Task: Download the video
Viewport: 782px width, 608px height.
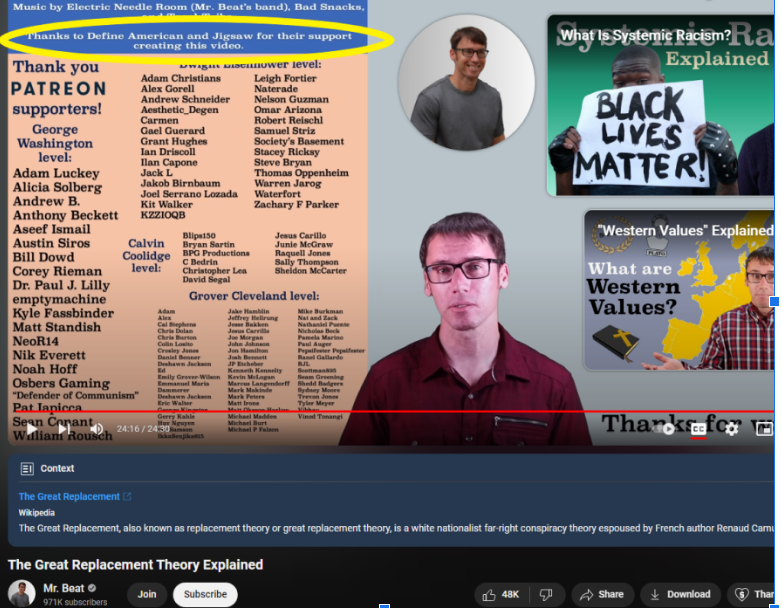Action: pos(680,594)
